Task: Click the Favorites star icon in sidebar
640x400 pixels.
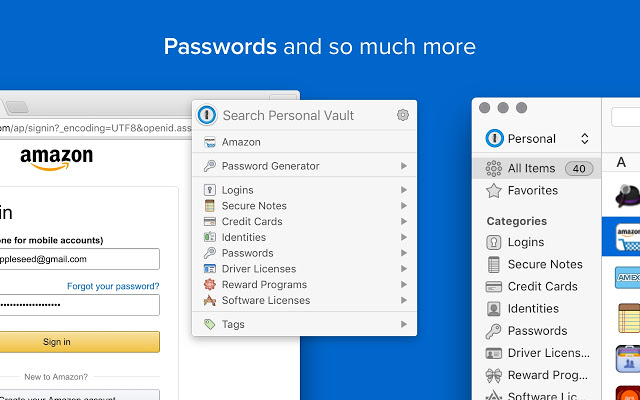Action: 493,190
